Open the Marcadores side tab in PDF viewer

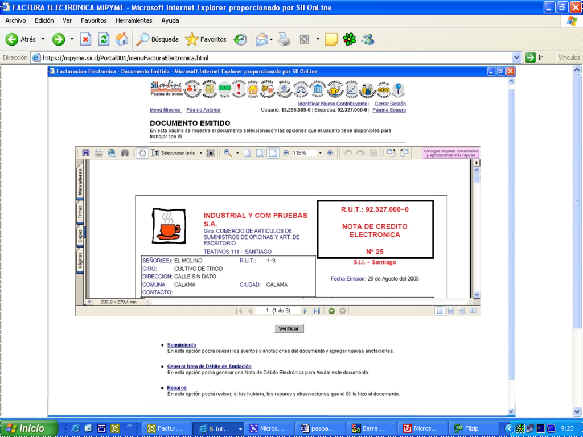[x=80, y=182]
